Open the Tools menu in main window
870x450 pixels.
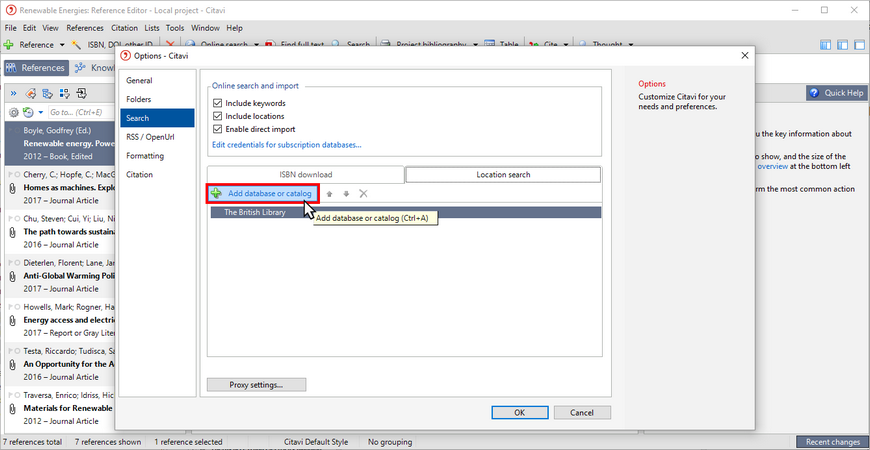[175, 28]
